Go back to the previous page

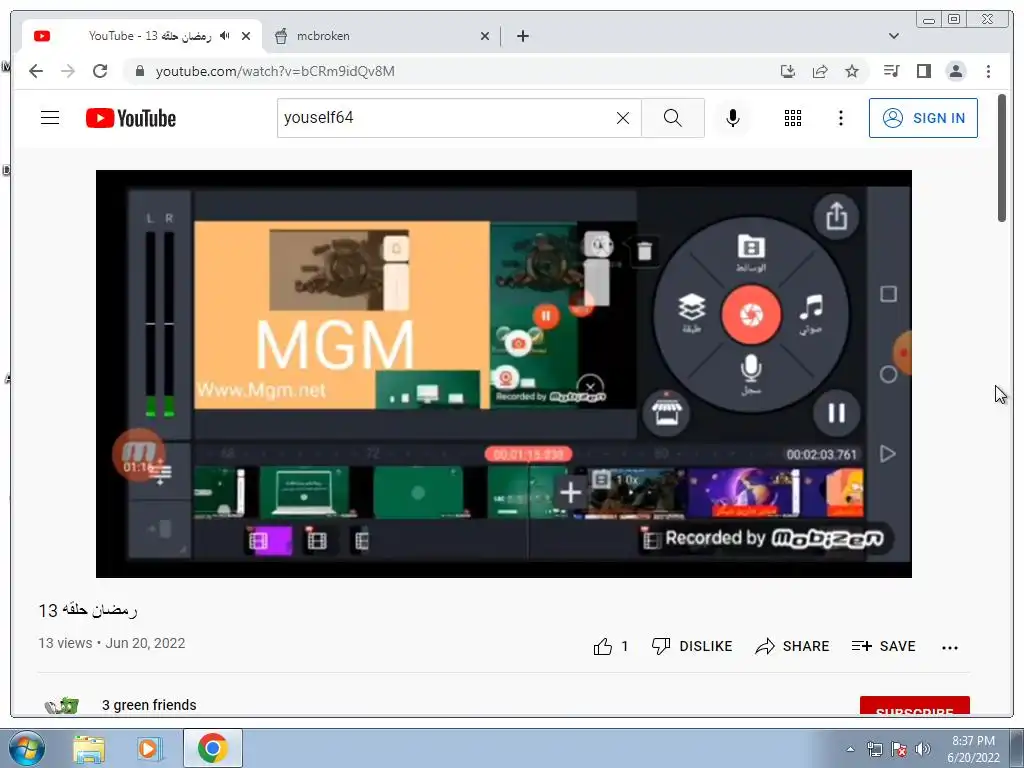click(x=36, y=71)
